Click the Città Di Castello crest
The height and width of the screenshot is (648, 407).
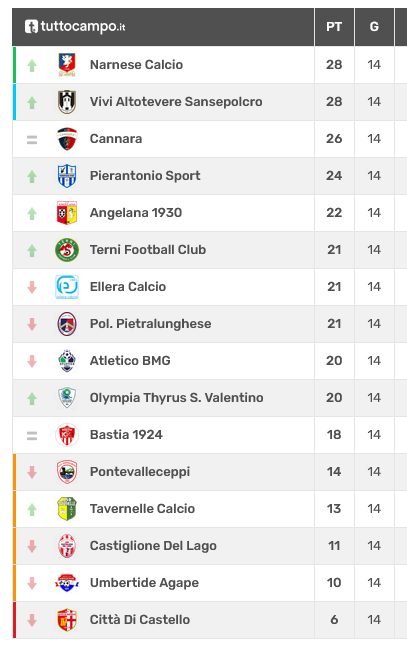coord(67,619)
